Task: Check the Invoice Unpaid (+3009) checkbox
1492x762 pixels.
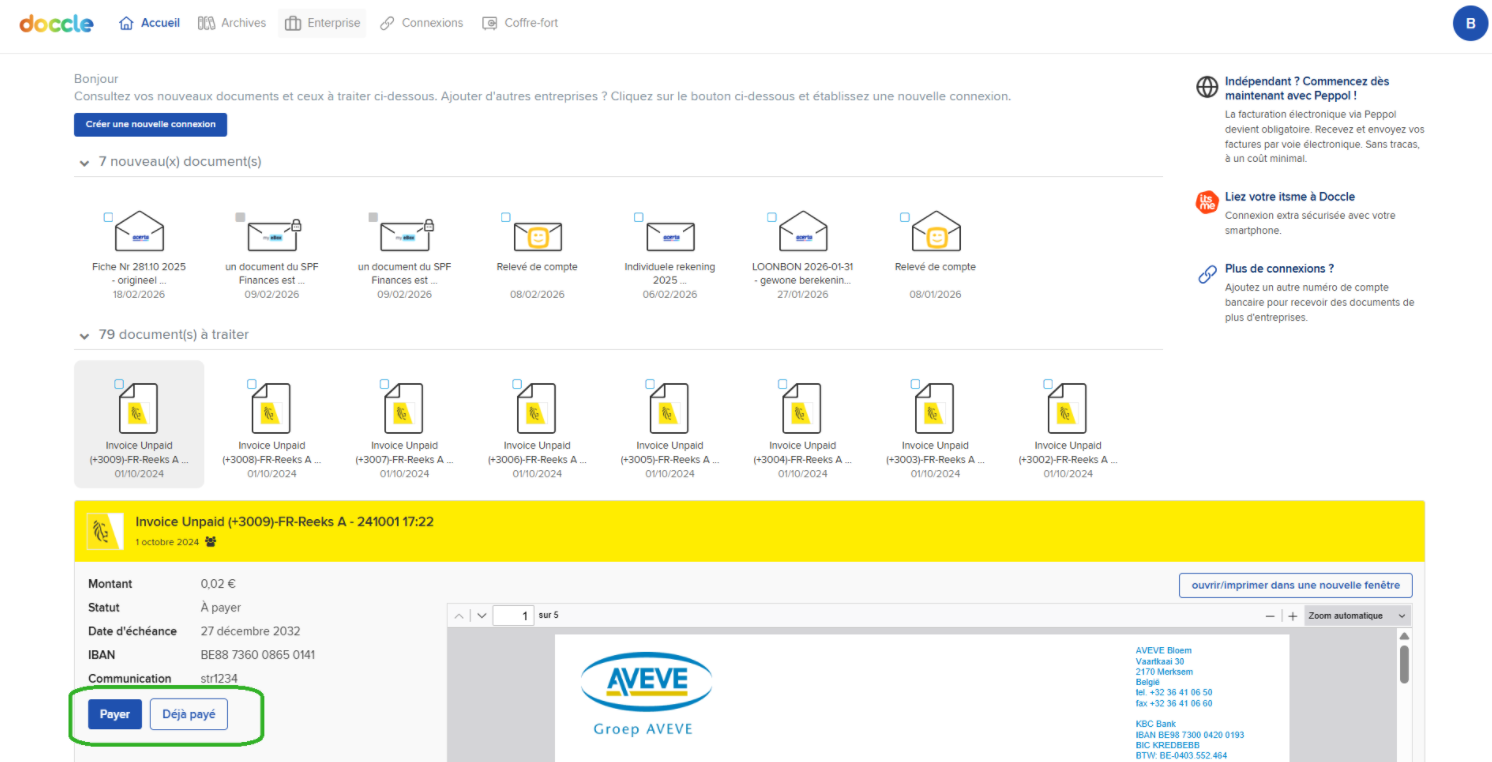Action: pyautogui.click(x=120, y=384)
